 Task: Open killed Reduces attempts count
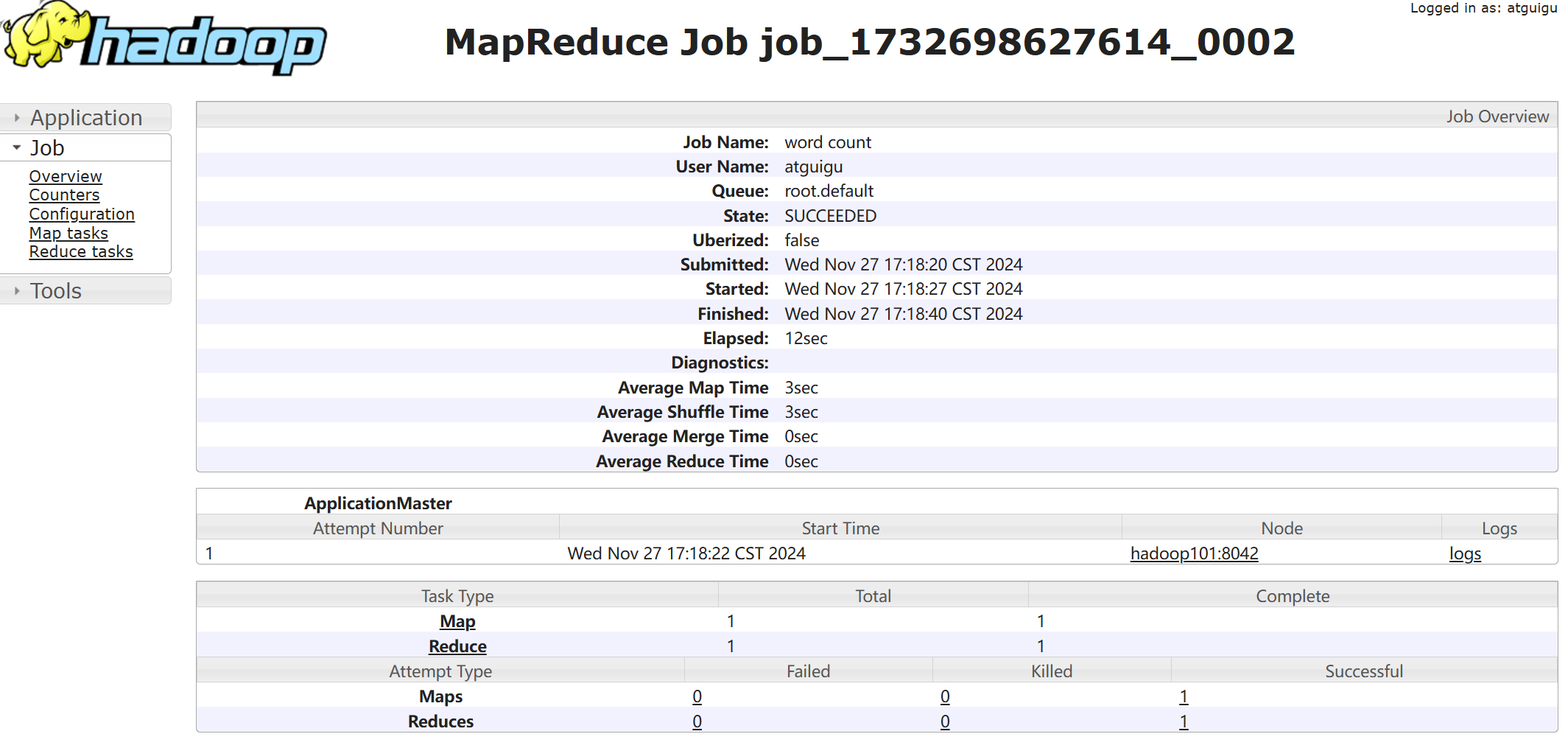(x=945, y=721)
